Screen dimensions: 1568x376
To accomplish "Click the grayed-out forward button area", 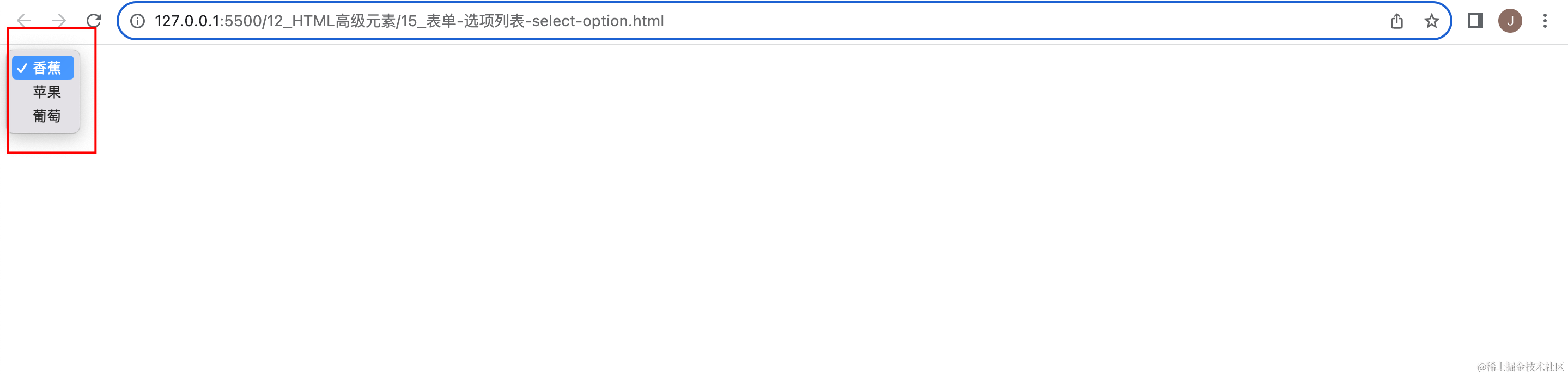I will pyautogui.click(x=59, y=21).
